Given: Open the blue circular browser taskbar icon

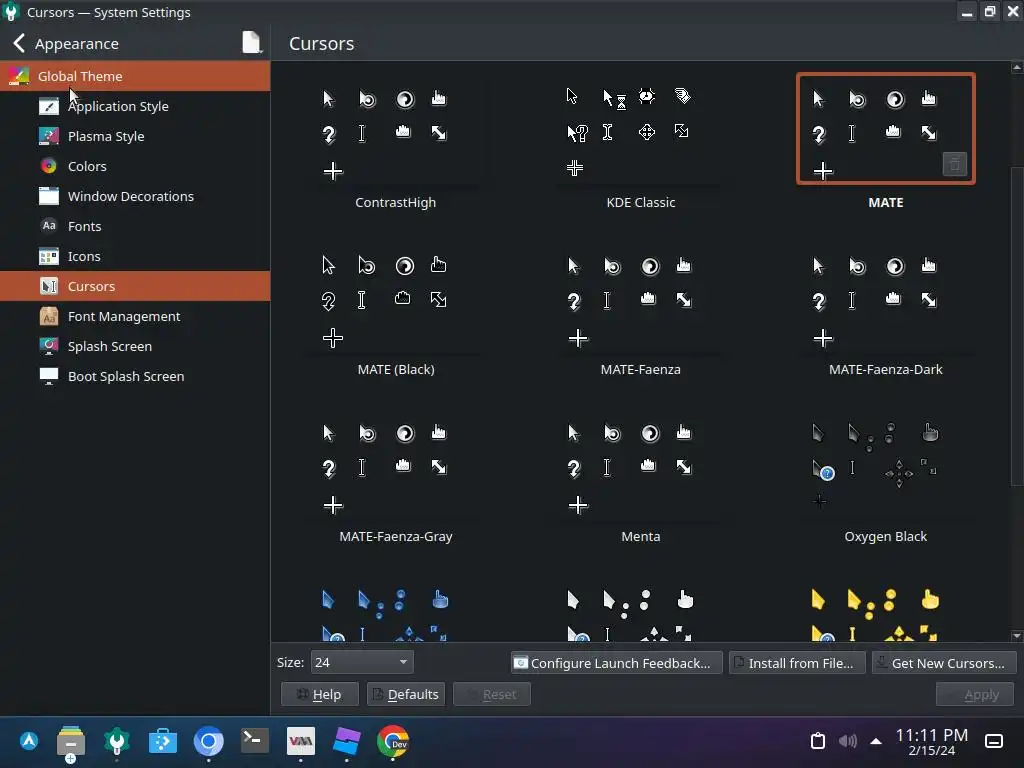Looking at the screenshot, I should pos(208,741).
